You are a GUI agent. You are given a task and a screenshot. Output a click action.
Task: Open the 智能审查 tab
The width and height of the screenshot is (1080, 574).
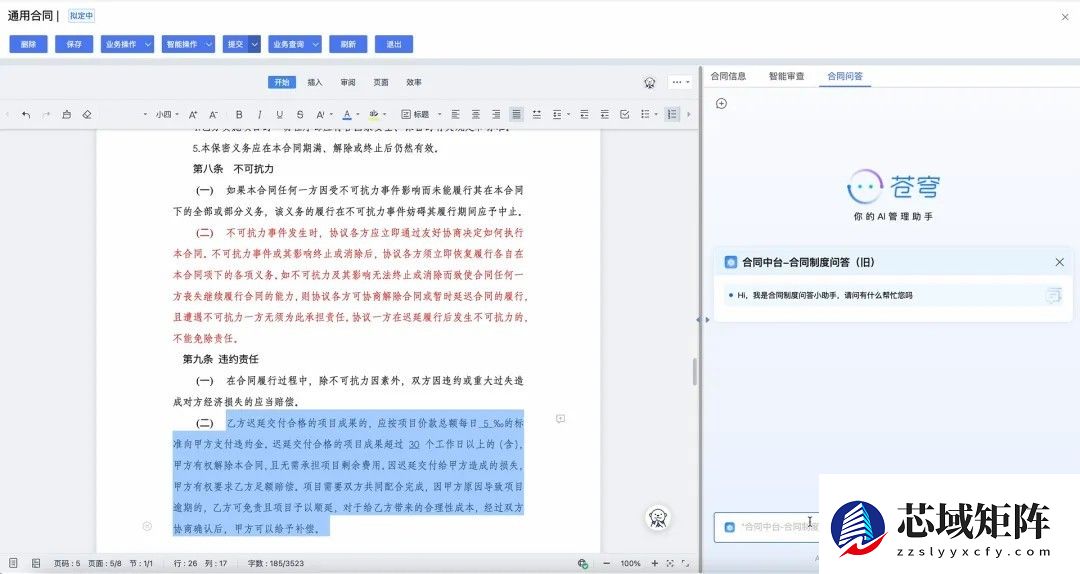tap(787, 76)
